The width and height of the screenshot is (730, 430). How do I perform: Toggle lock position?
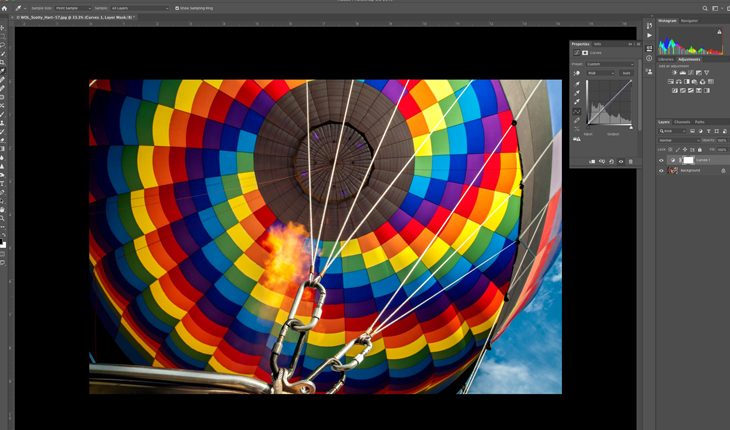[685, 149]
